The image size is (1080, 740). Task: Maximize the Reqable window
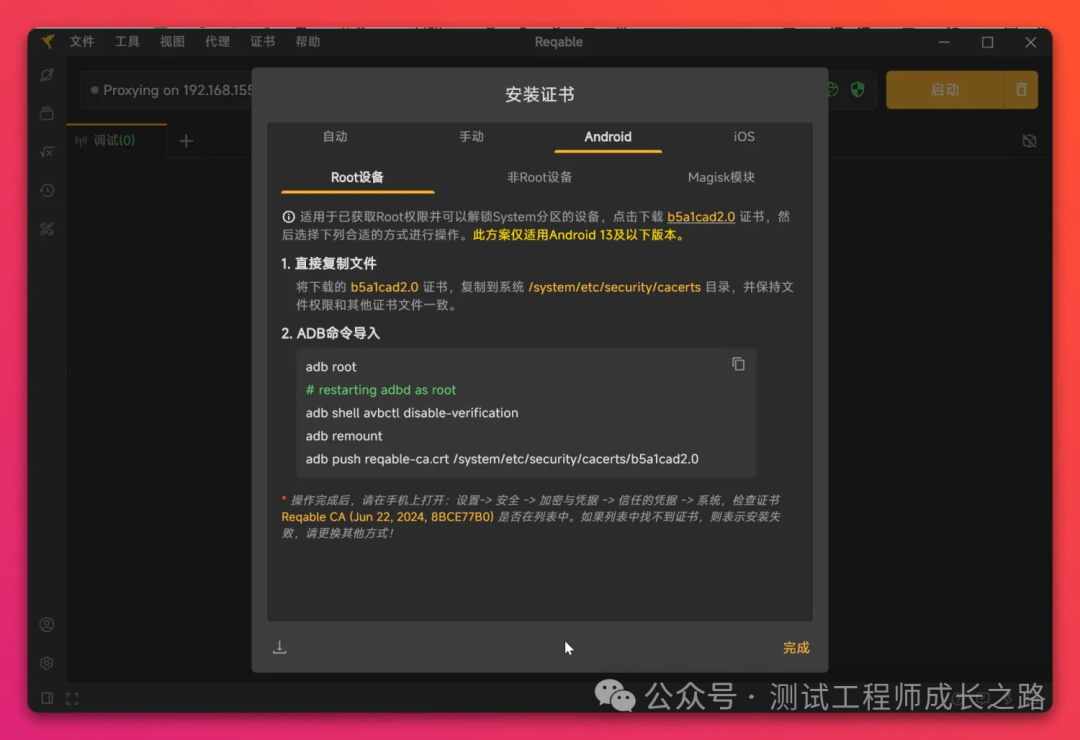point(987,42)
